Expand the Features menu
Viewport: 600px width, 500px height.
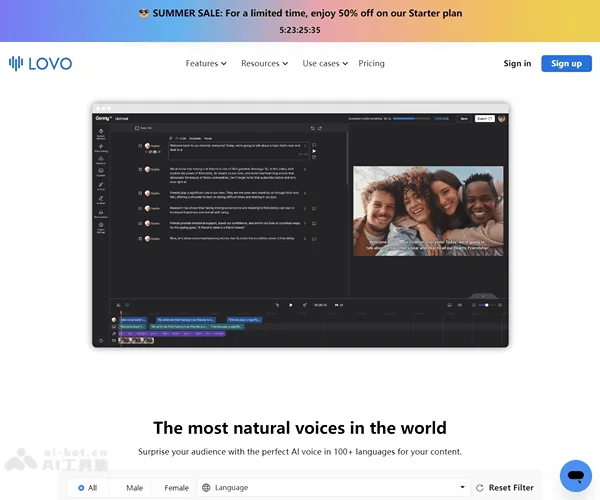click(206, 63)
